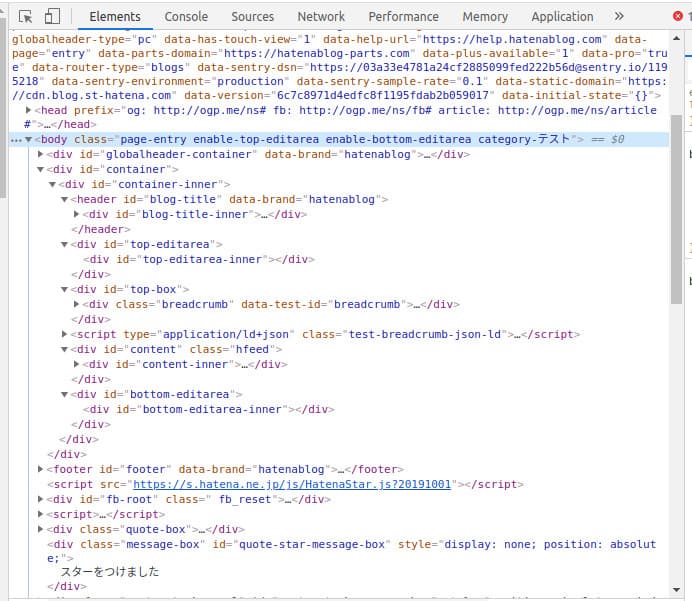Select the Memory tab
Image resolution: width=692 pixels, height=601 pixels.
485,16
